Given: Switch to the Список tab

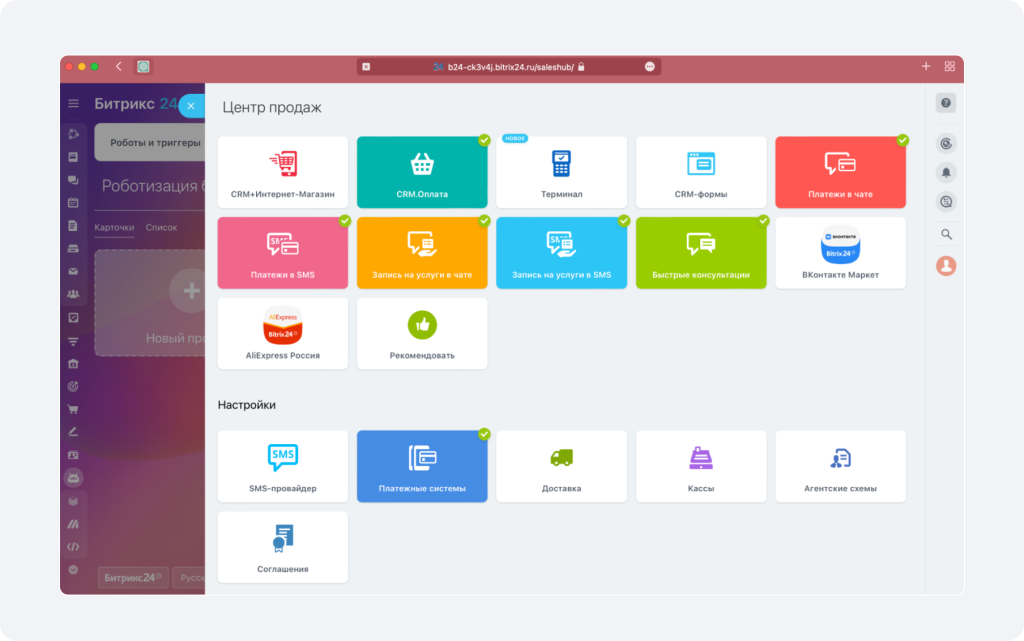Looking at the screenshot, I should click(x=161, y=228).
